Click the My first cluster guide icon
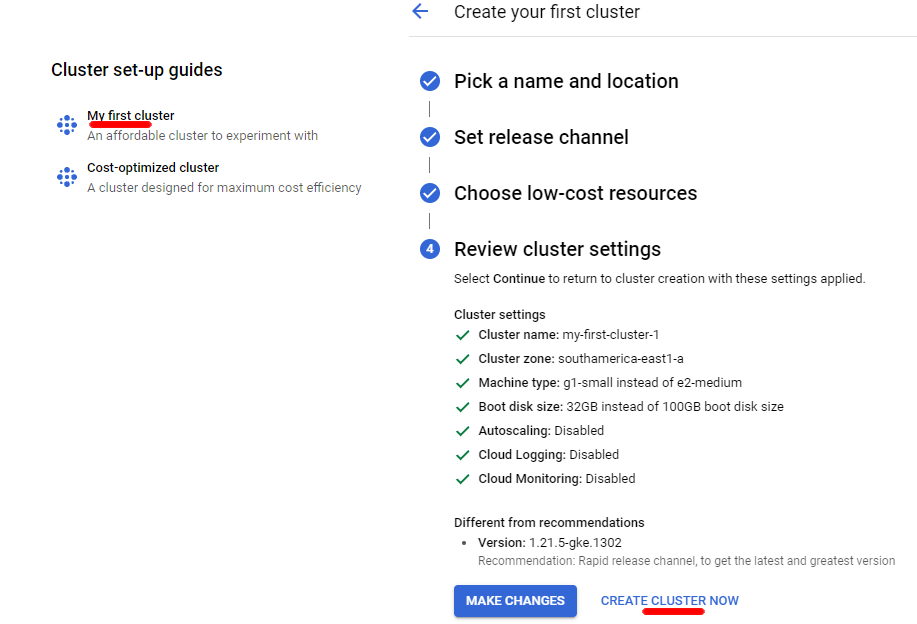Screen dimensions: 917x624 click(x=67, y=125)
